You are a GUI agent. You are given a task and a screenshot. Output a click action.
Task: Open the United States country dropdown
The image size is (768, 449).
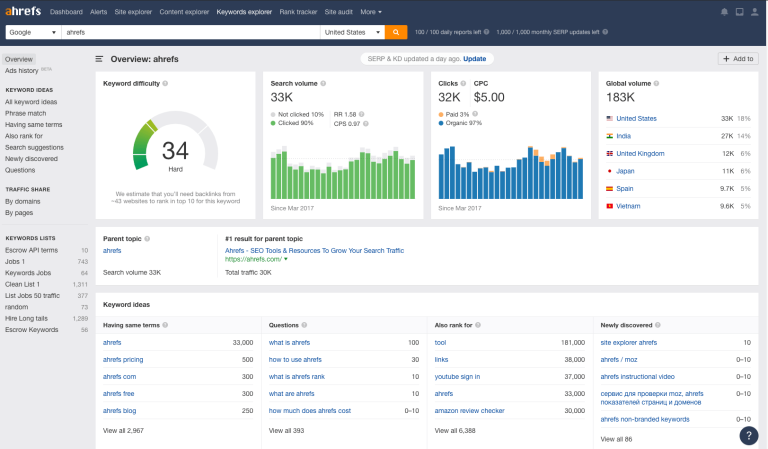pyautogui.click(x=353, y=32)
